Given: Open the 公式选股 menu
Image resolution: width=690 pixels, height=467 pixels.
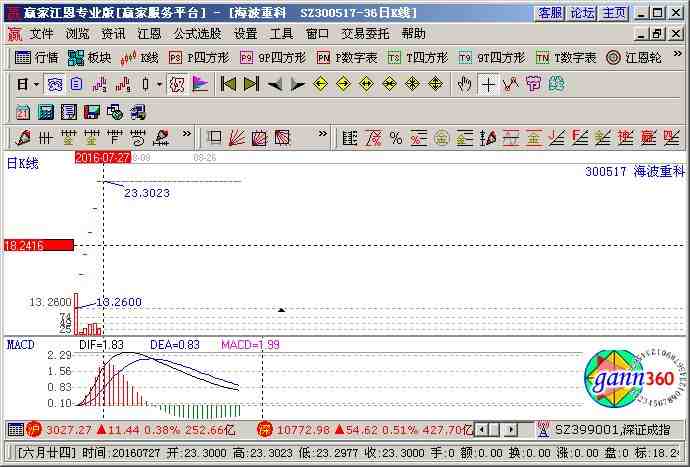Looking at the screenshot, I should tap(198, 34).
